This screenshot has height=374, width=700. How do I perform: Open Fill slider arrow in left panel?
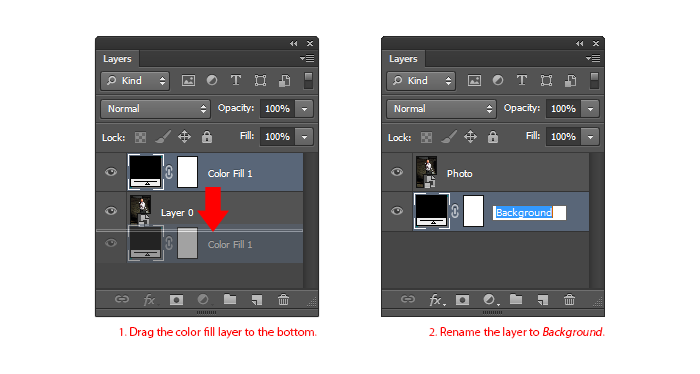pos(304,137)
